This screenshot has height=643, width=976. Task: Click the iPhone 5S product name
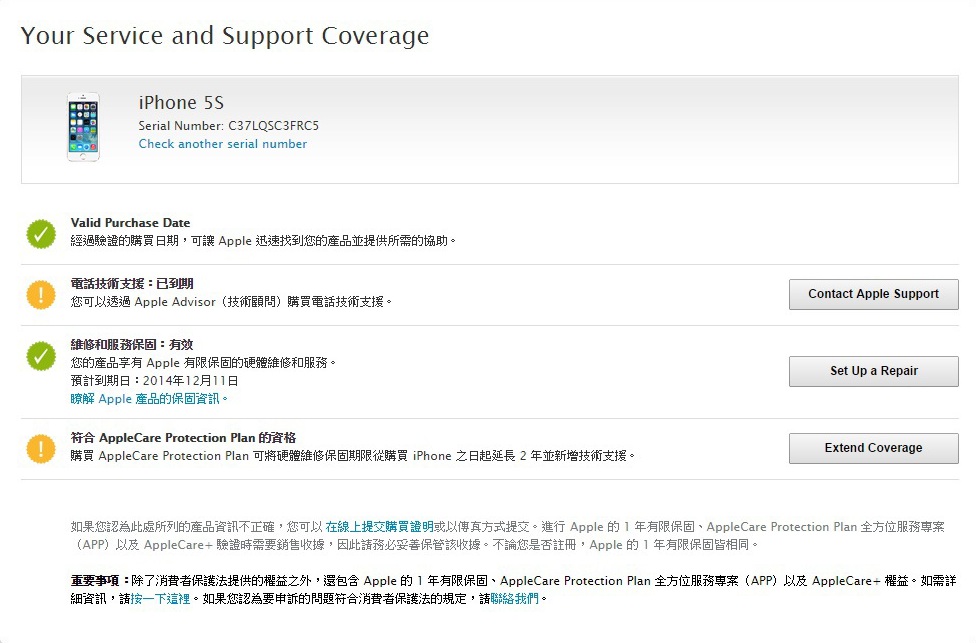(x=181, y=103)
